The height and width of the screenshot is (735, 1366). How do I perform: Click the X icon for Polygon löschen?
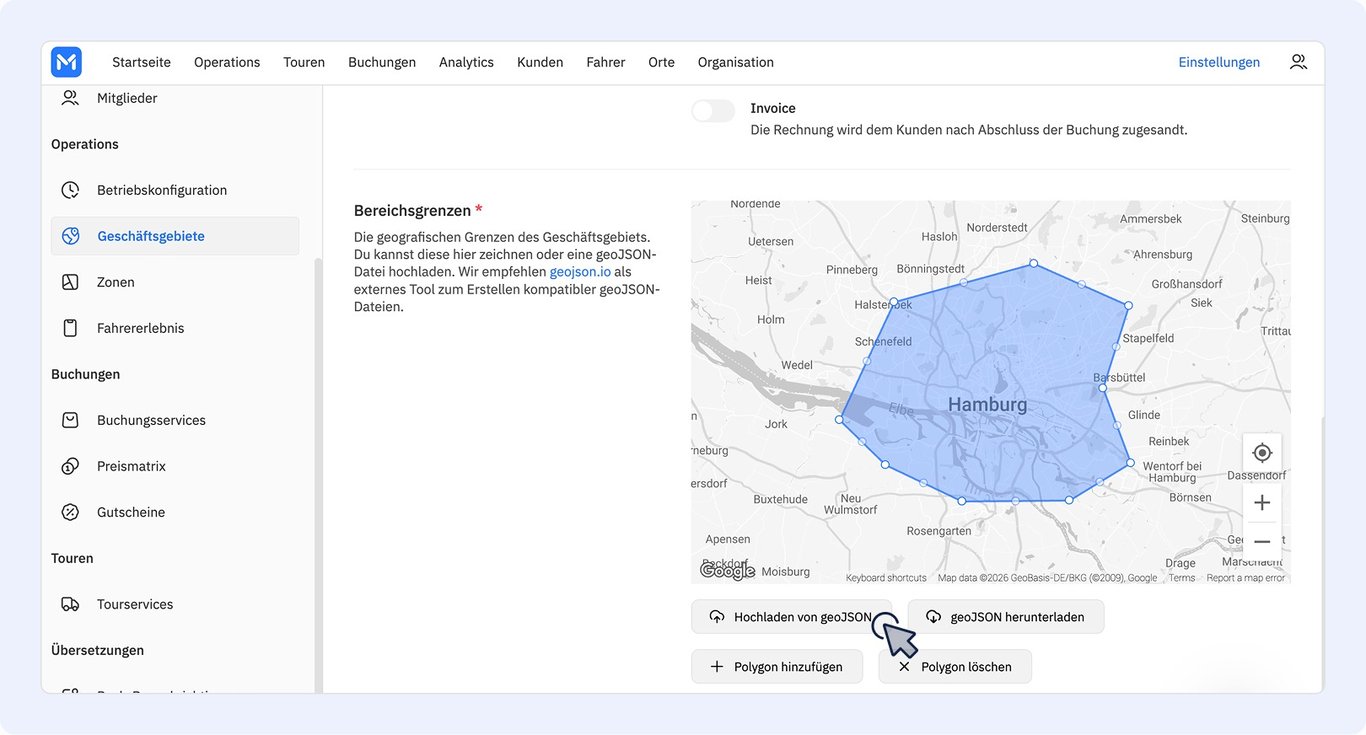pyautogui.click(x=904, y=667)
